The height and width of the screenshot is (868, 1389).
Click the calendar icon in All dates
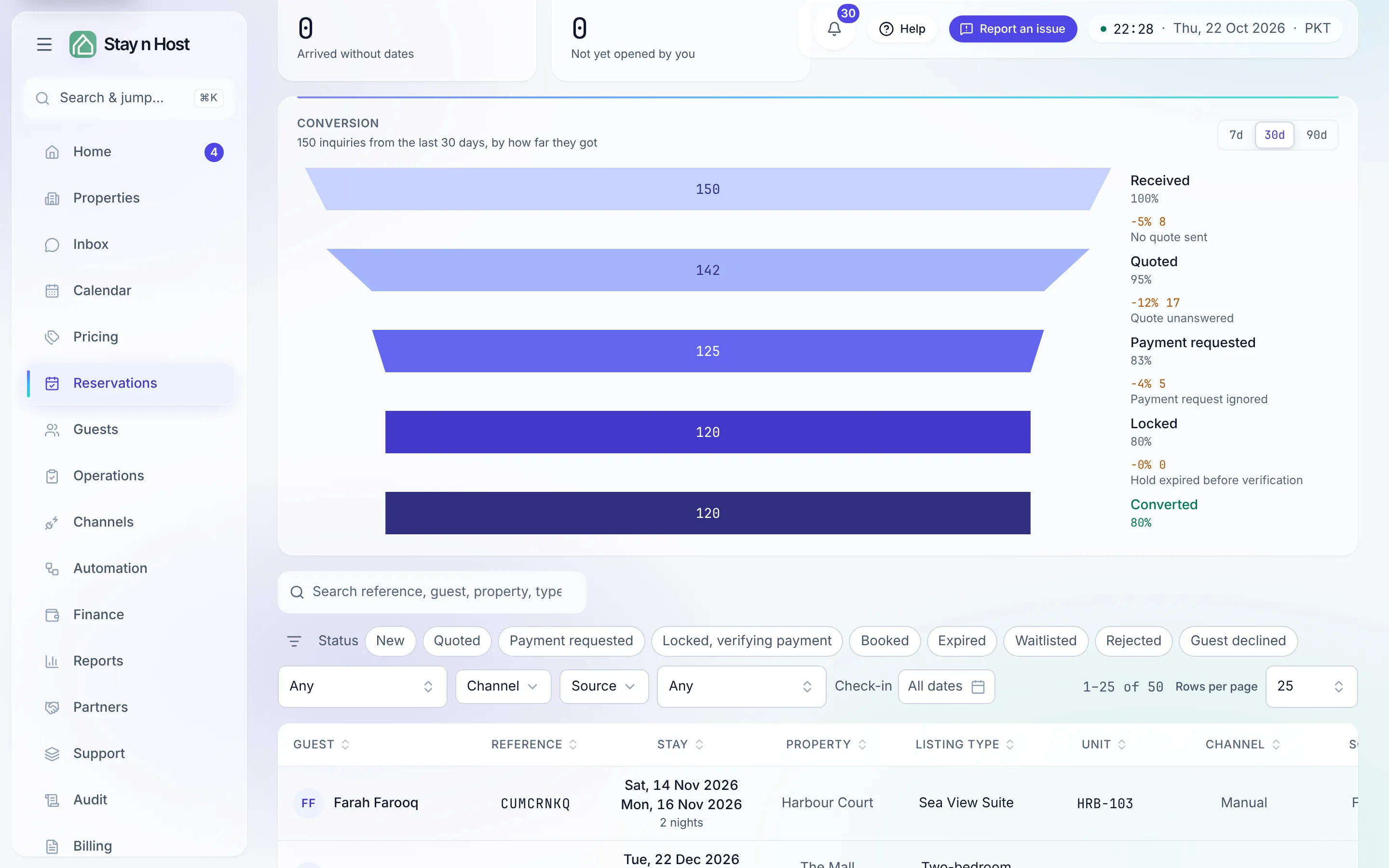978,687
